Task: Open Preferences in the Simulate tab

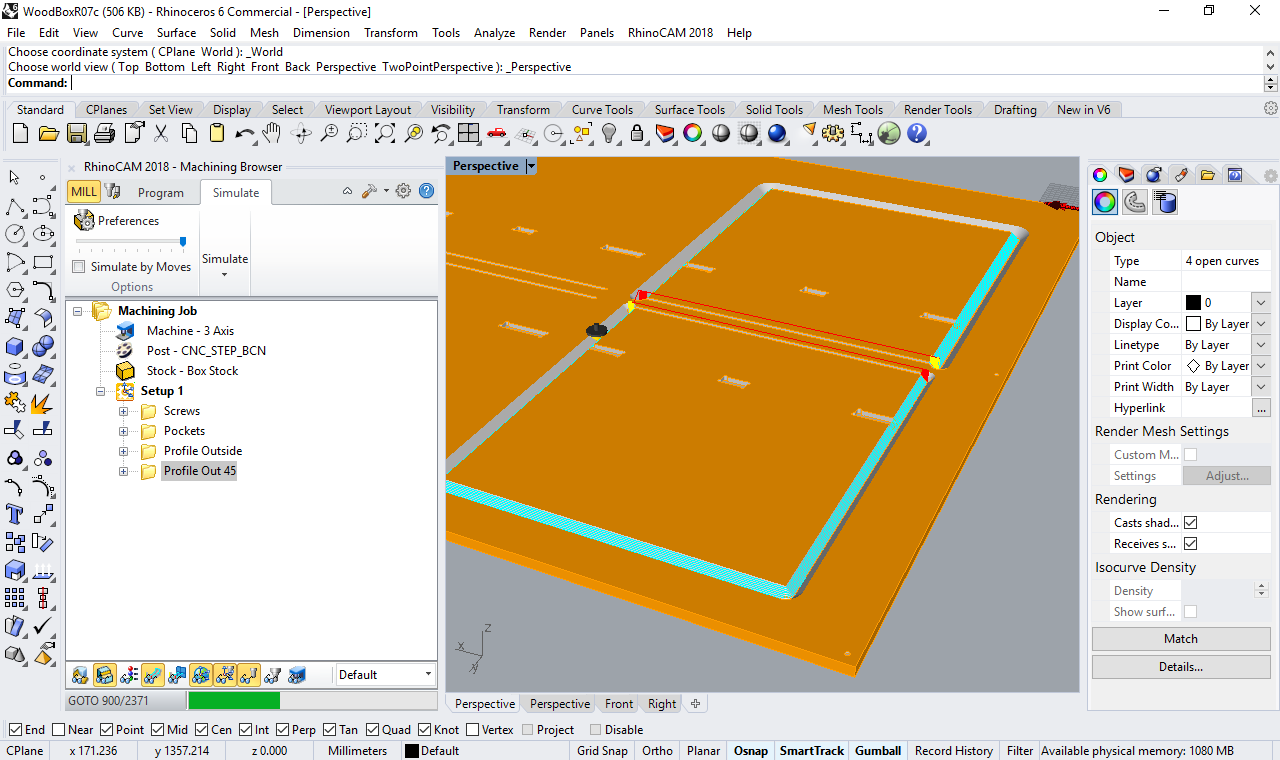Action: 117,221
